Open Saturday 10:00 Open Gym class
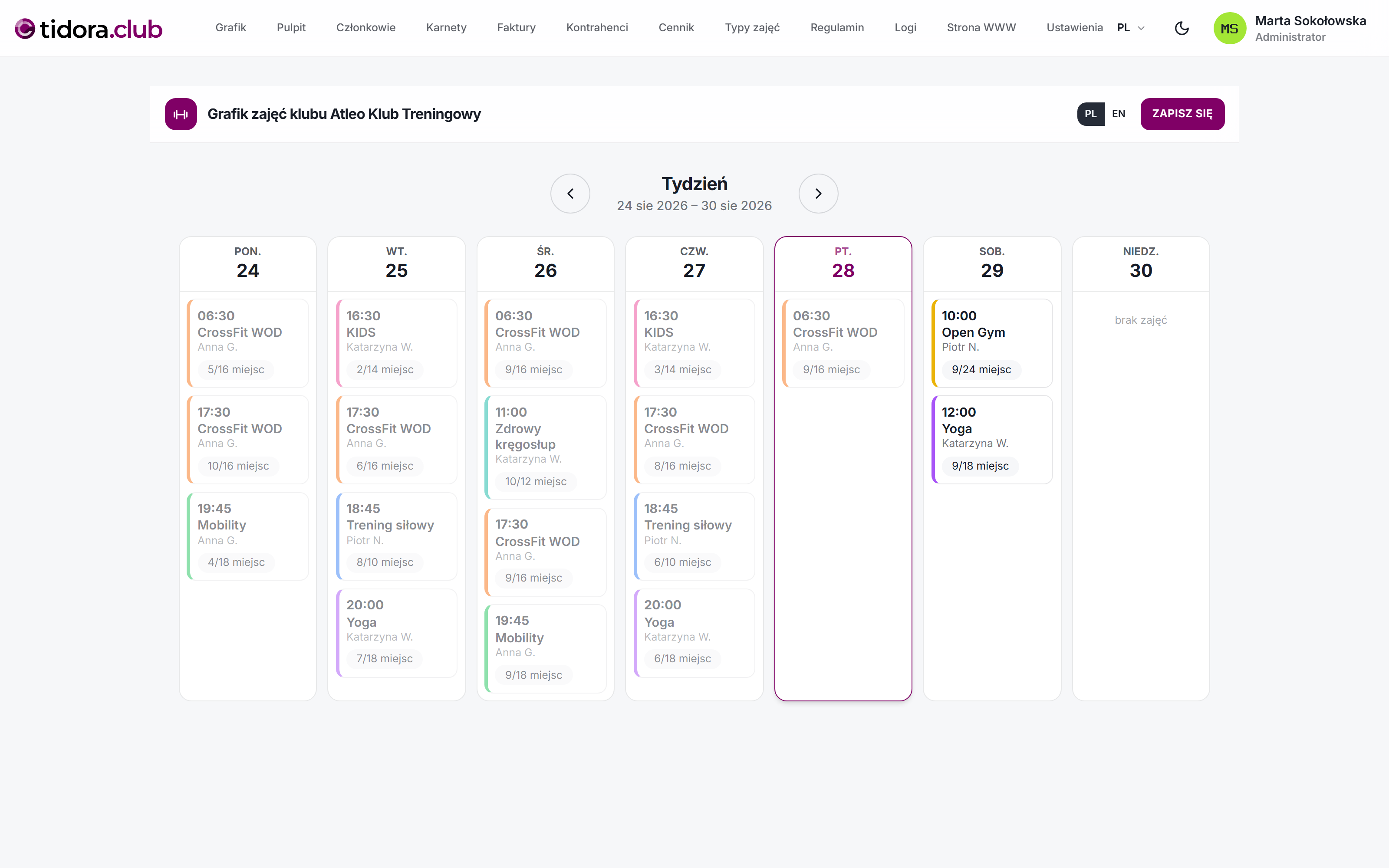The width and height of the screenshot is (1389, 868). tap(992, 343)
